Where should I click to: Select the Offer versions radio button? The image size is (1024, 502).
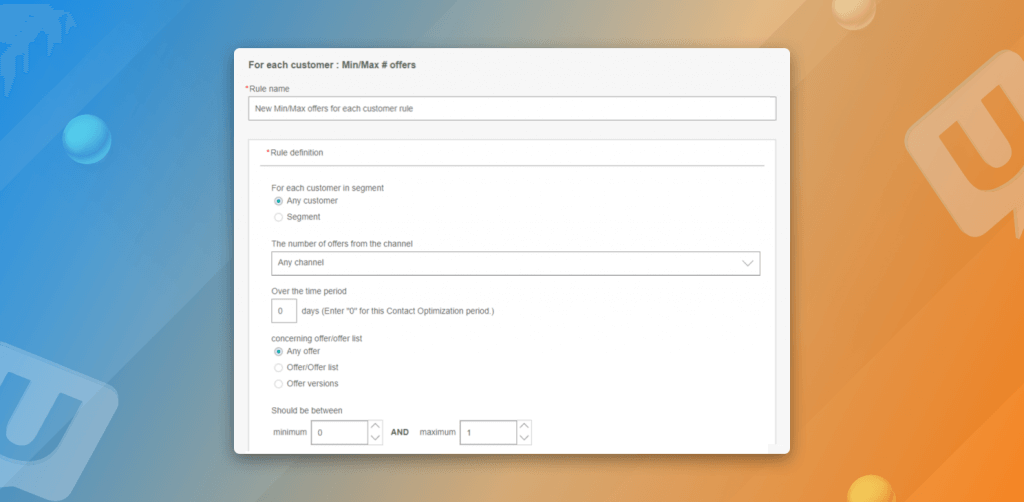coord(279,383)
